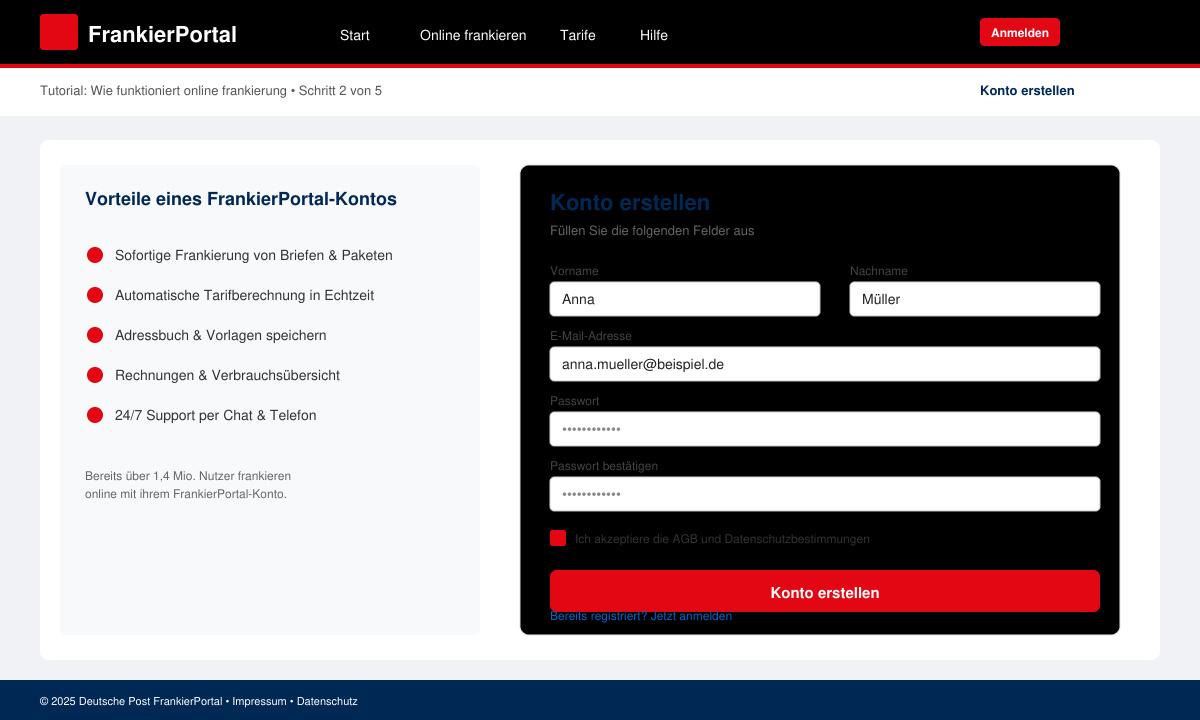
Task: Click the Passwort input field
Action: 825,429
